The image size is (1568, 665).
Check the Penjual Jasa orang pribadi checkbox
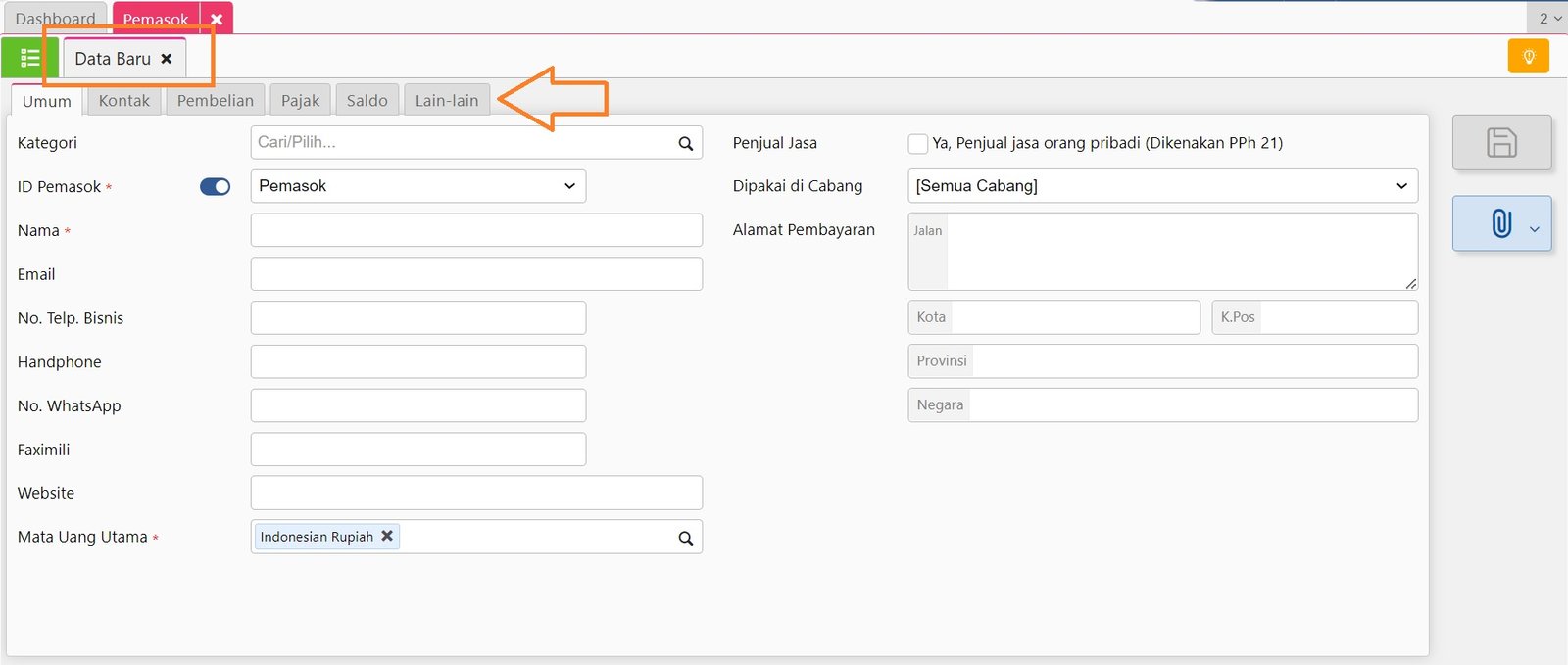pos(918,143)
